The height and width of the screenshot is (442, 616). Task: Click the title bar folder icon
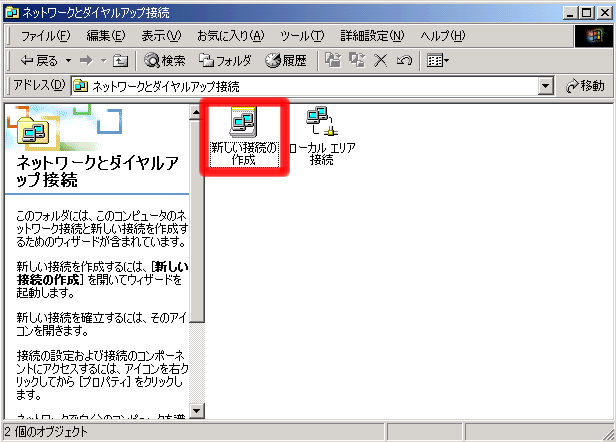[x=12, y=13]
